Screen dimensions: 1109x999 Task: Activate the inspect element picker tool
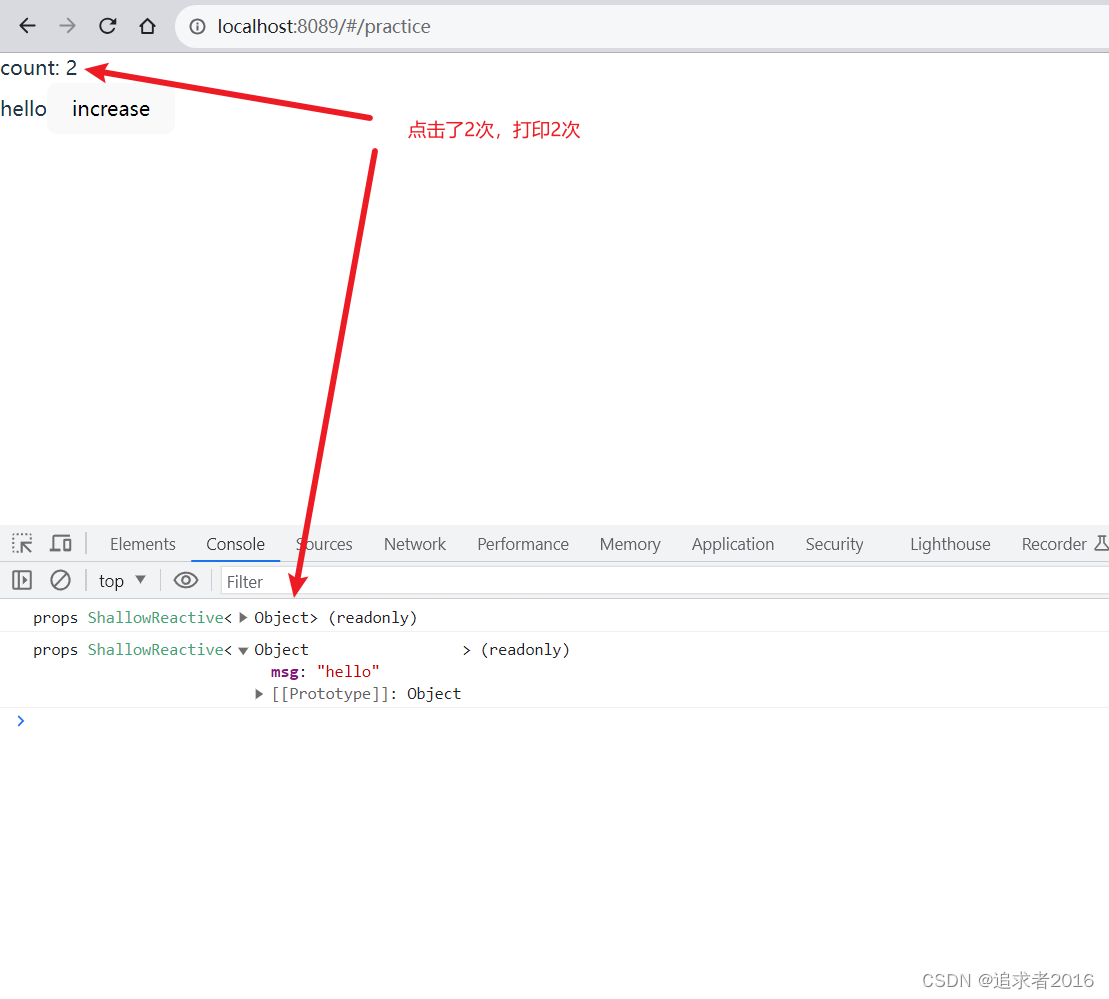click(22, 543)
